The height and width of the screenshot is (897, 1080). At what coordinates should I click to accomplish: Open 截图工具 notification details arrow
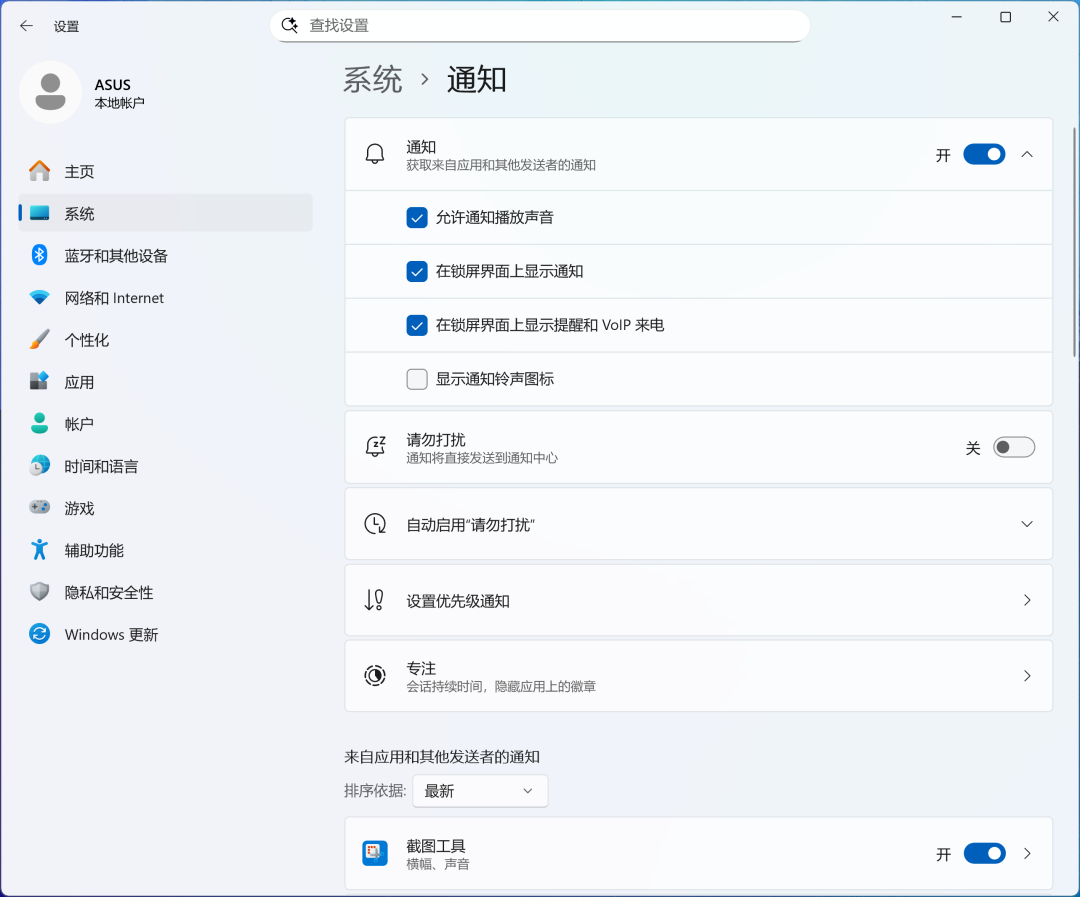1027,854
